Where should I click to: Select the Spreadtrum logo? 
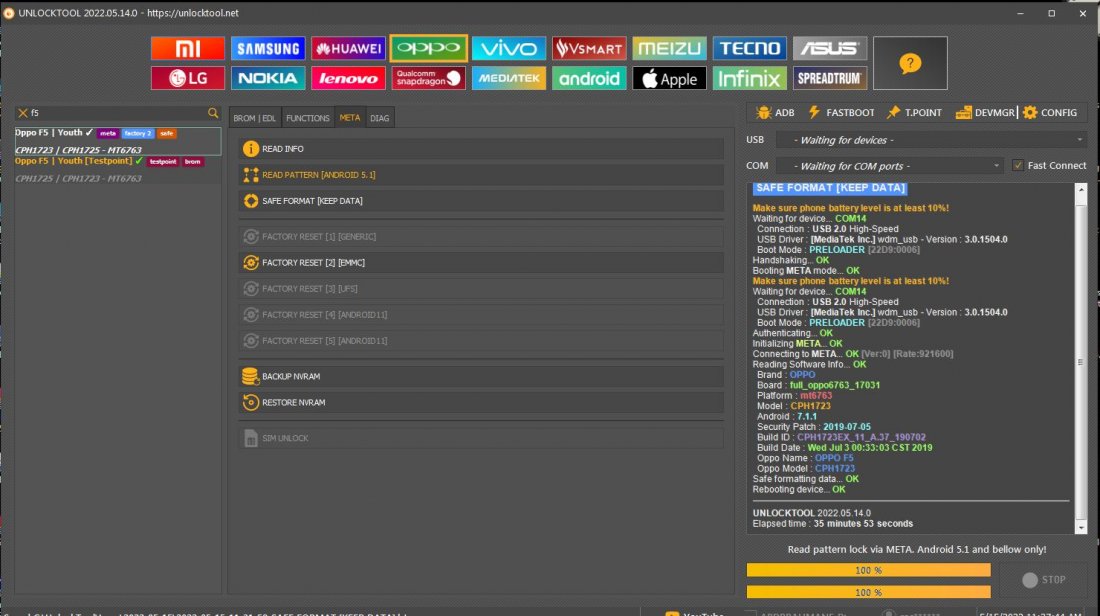[830, 78]
